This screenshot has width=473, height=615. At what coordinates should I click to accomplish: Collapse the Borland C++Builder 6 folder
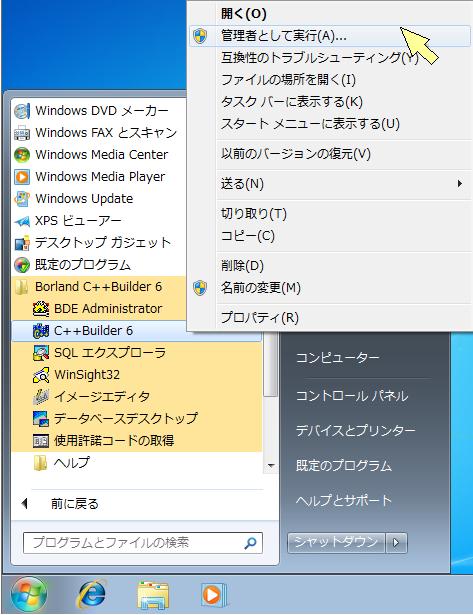[98, 287]
